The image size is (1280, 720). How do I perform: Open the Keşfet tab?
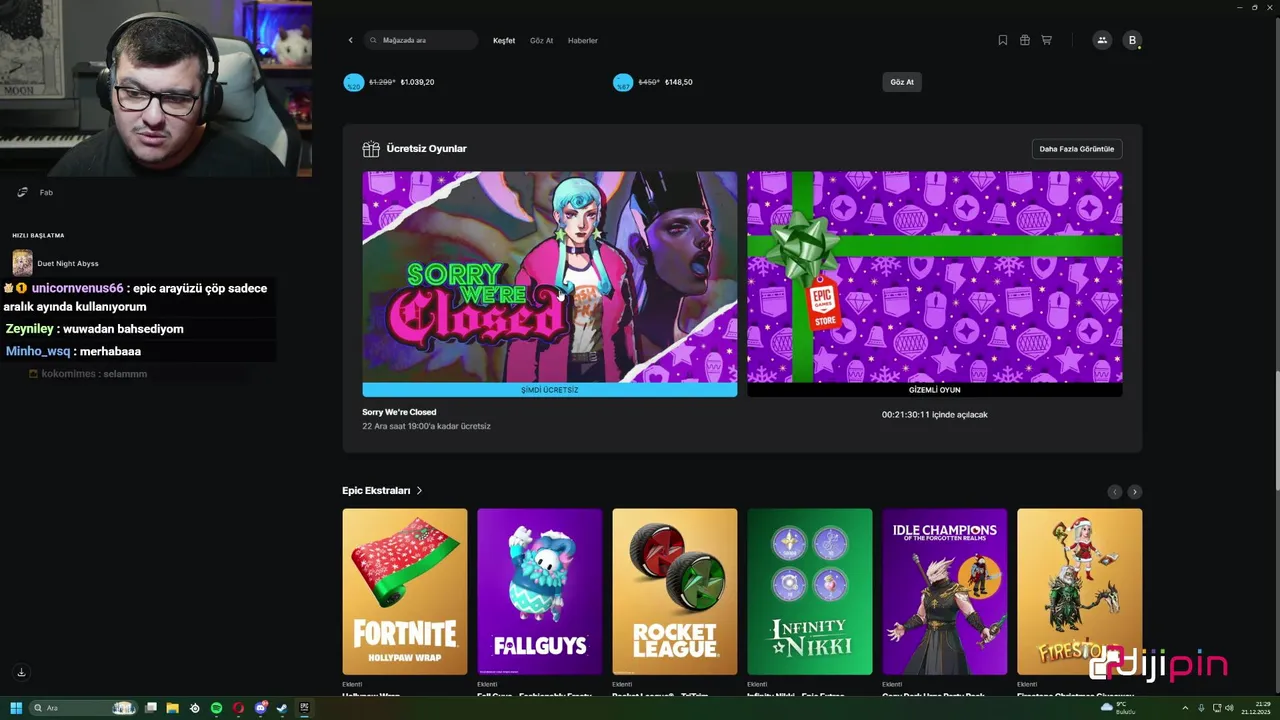504,40
